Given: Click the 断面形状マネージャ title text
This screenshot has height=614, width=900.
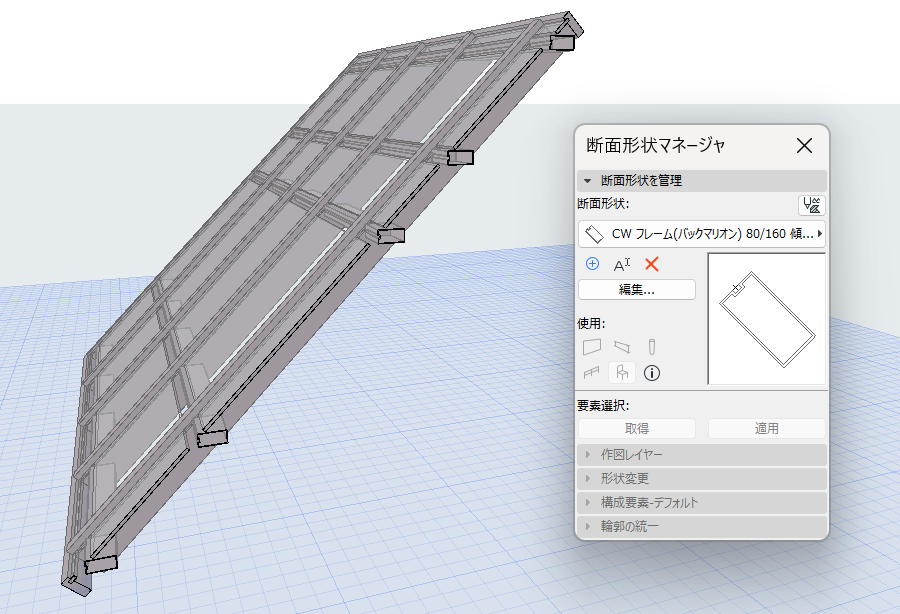Looking at the screenshot, I should [x=656, y=145].
